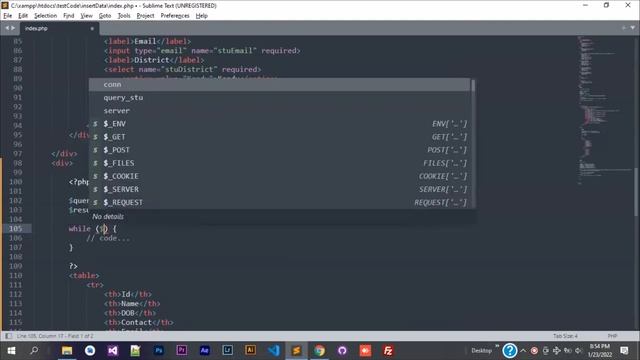The width and height of the screenshot is (640, 360).
Task: Switch to Sublime Text taskbar icon
Action: coord(296,351)
